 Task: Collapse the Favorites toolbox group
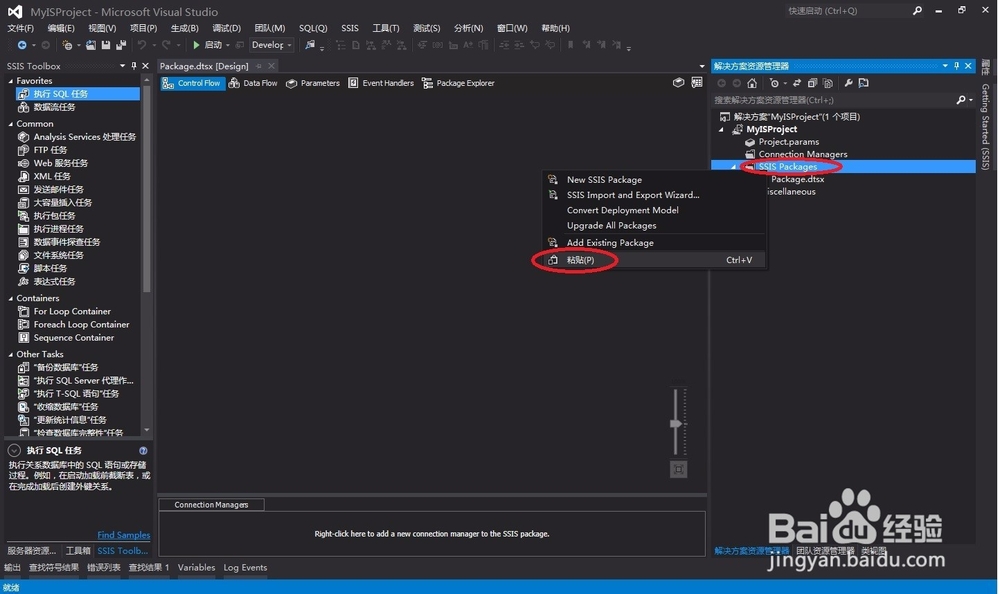(10, 81)
